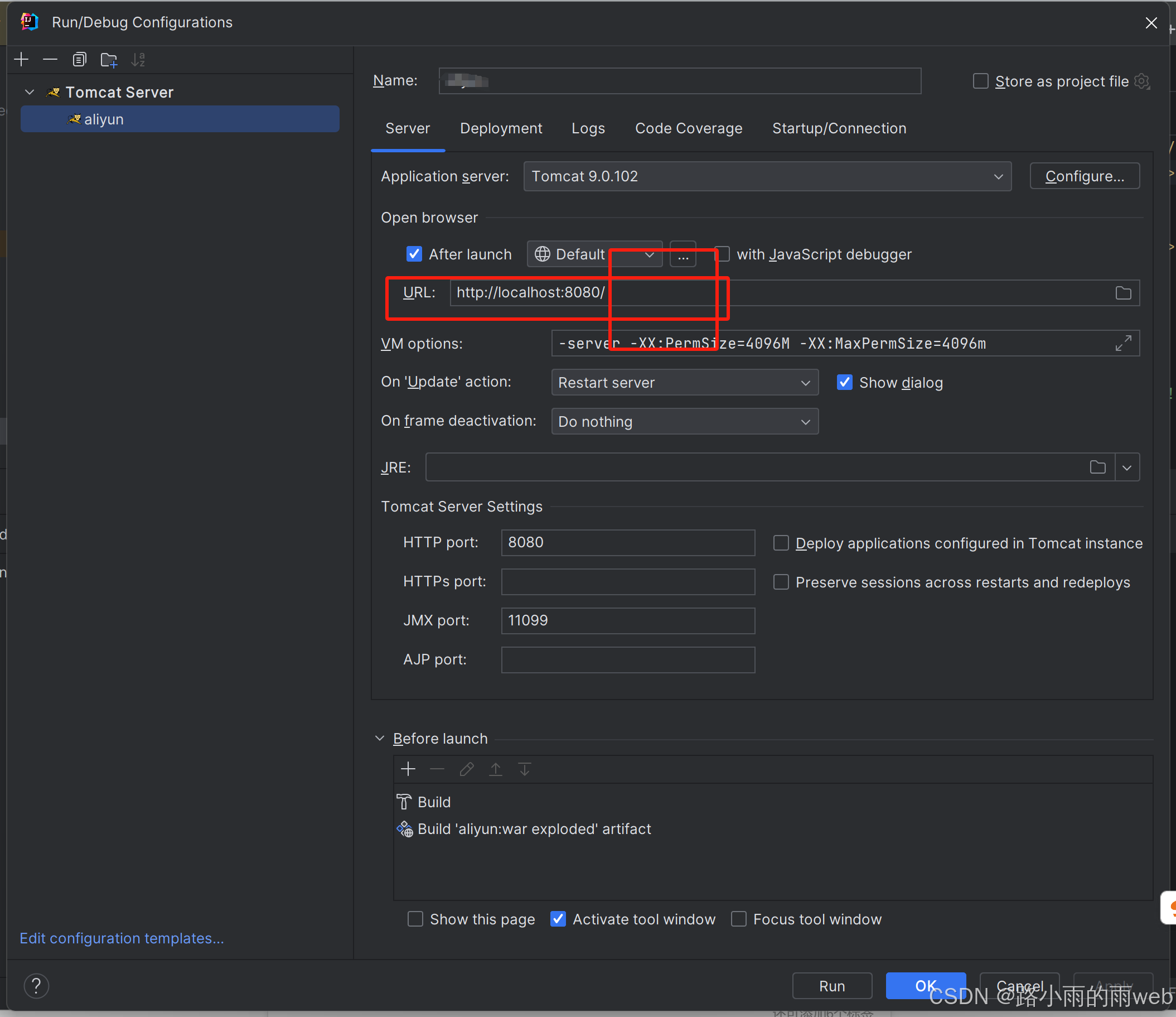Screen dimensions: 1176x1017
Task: Open Edit configuration templates link
Action: pyautogui.click(x=122, y=938)
